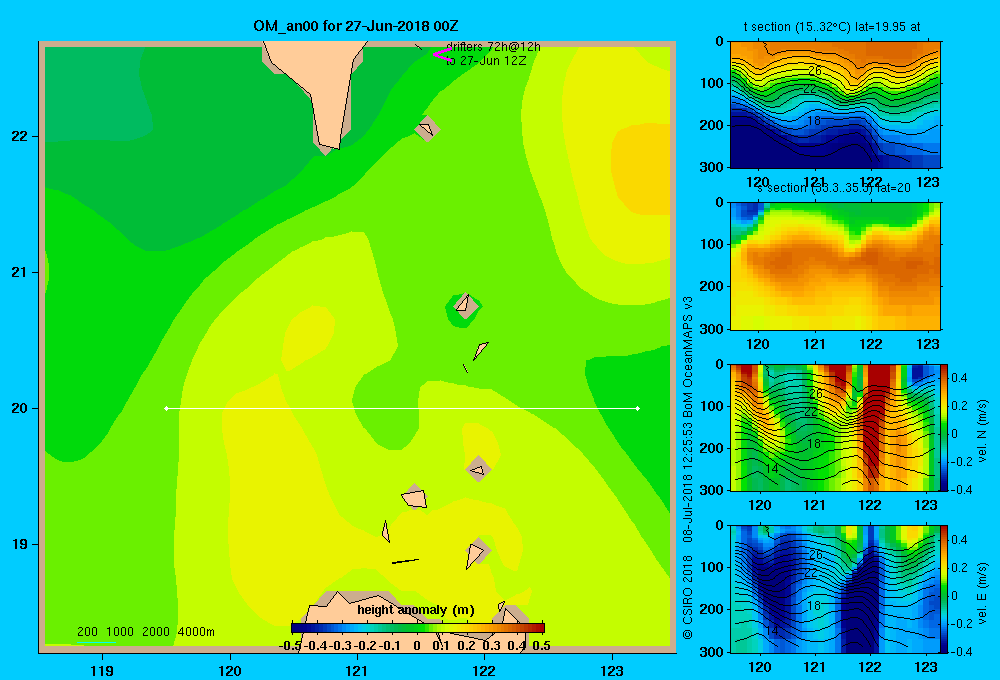Image resolution: width=1000 pixels, height=680 pixels.
Task: Click longitude label 123 on the main map axis
Action: [x=612, y=670]
